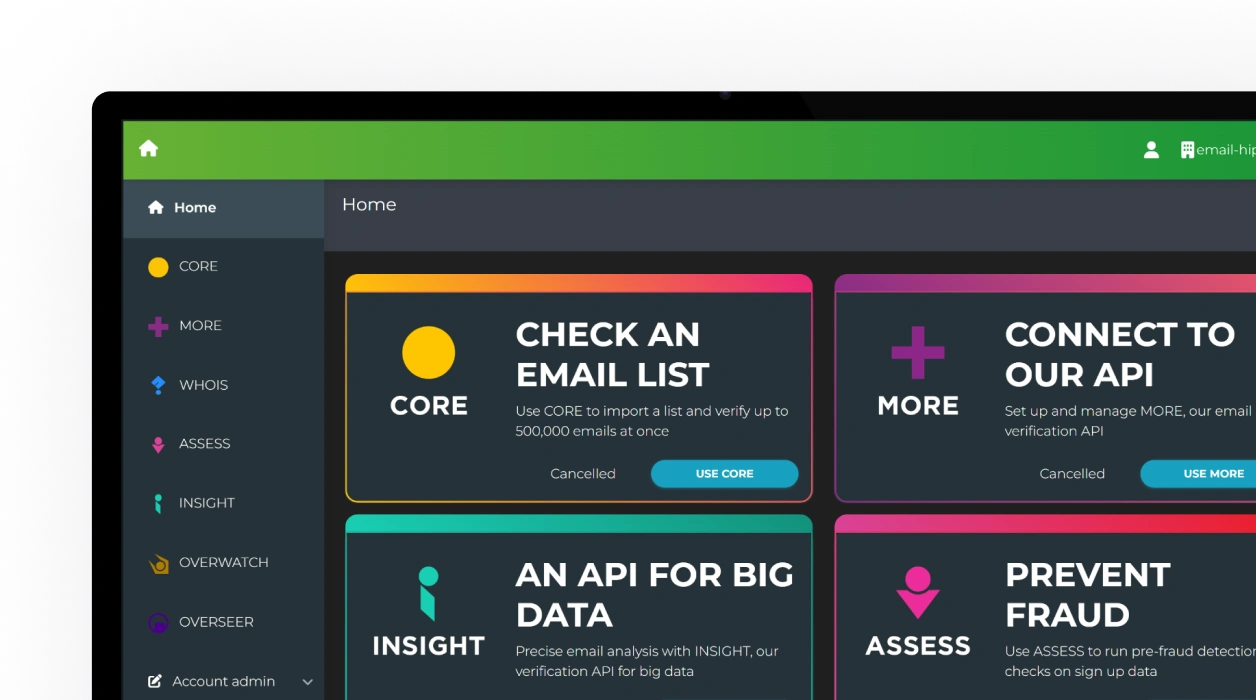Open CORE in the sidebar menu
Screen dimensions: 1256x700
tap(224, 267)
